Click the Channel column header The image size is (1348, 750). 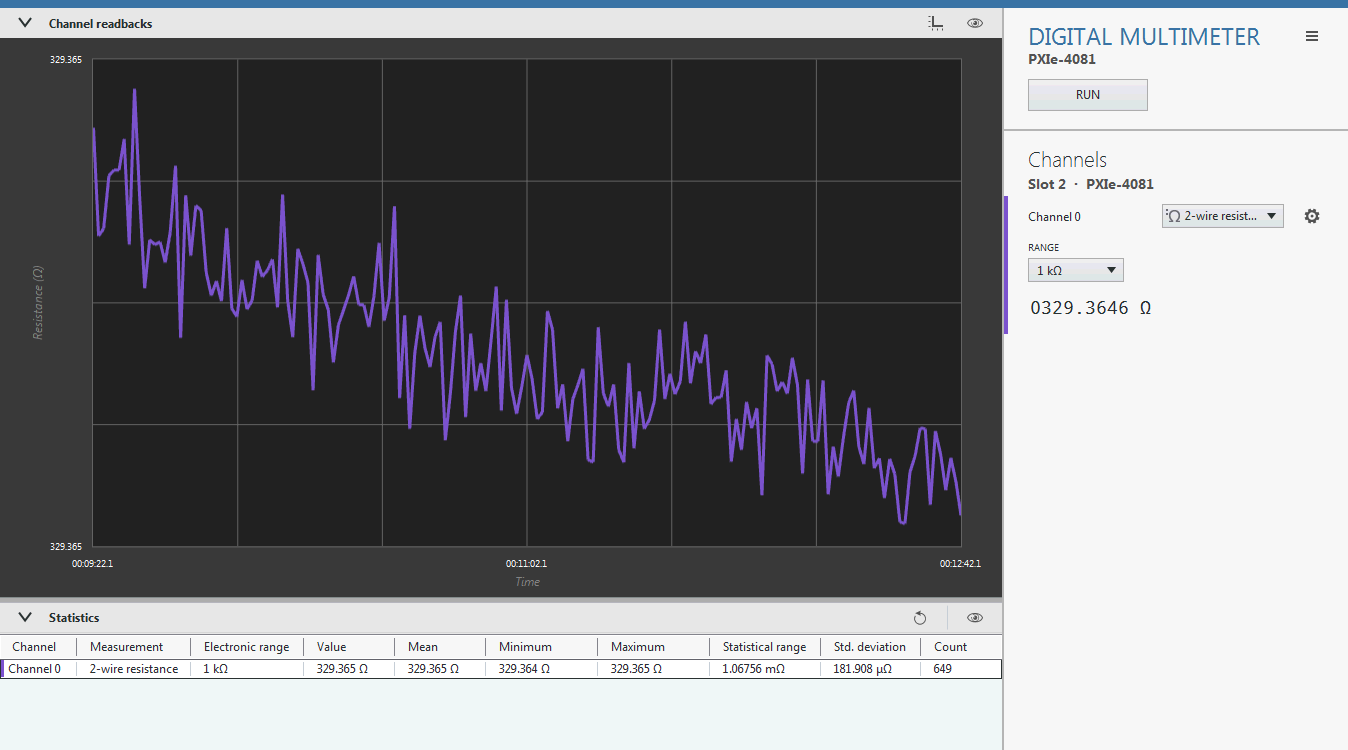coord(34,647)
